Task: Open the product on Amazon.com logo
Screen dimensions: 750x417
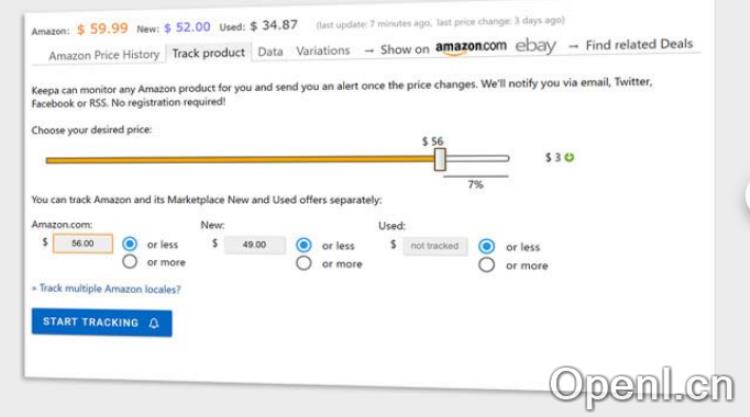Action: tap(471, 47)
